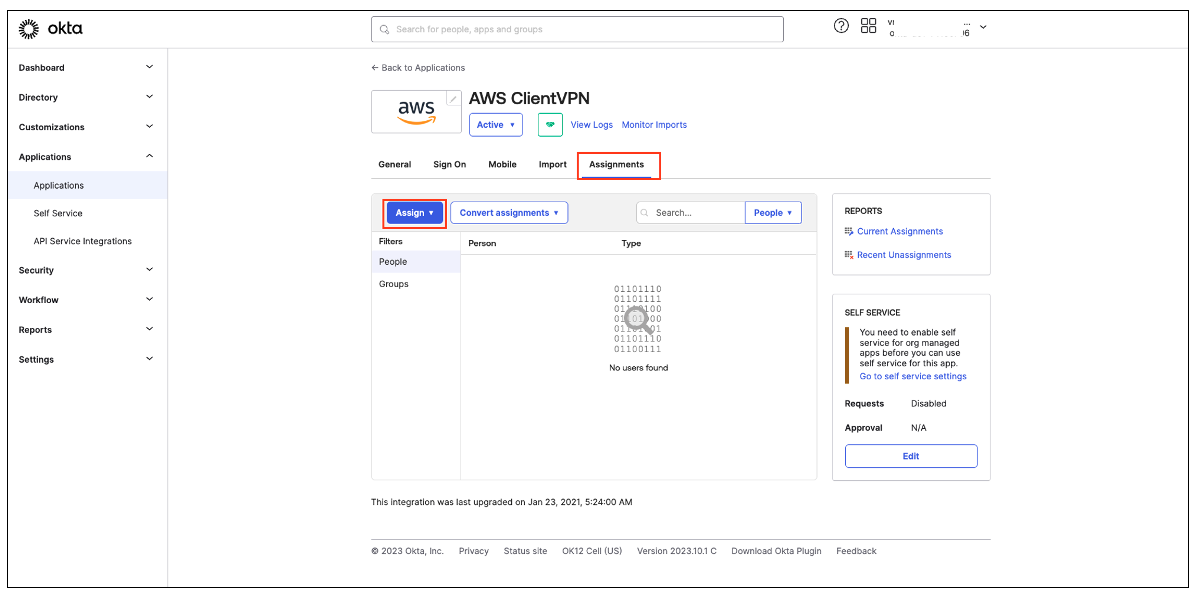
Task: Open the Privacy footer link
Action: [473, 551]
